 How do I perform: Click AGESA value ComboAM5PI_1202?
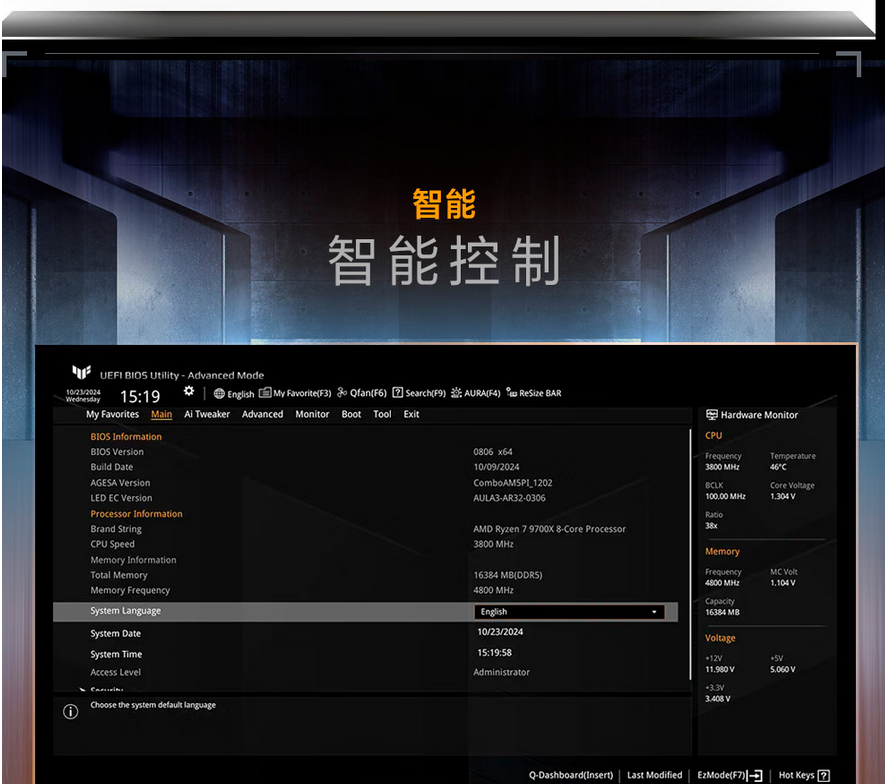pos(512,483)
